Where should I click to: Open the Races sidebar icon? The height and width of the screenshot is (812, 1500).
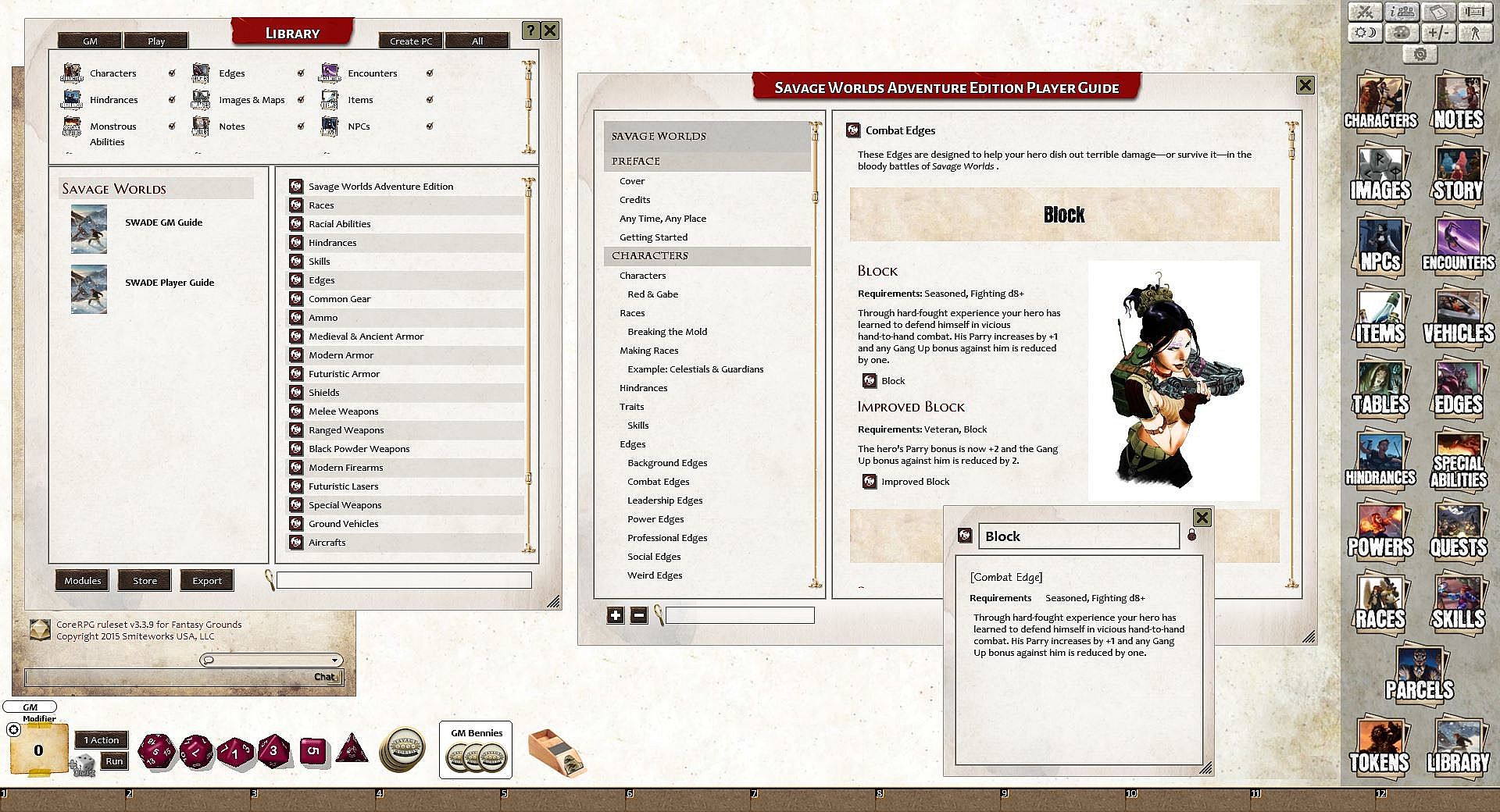click(x=1380, y=603)
